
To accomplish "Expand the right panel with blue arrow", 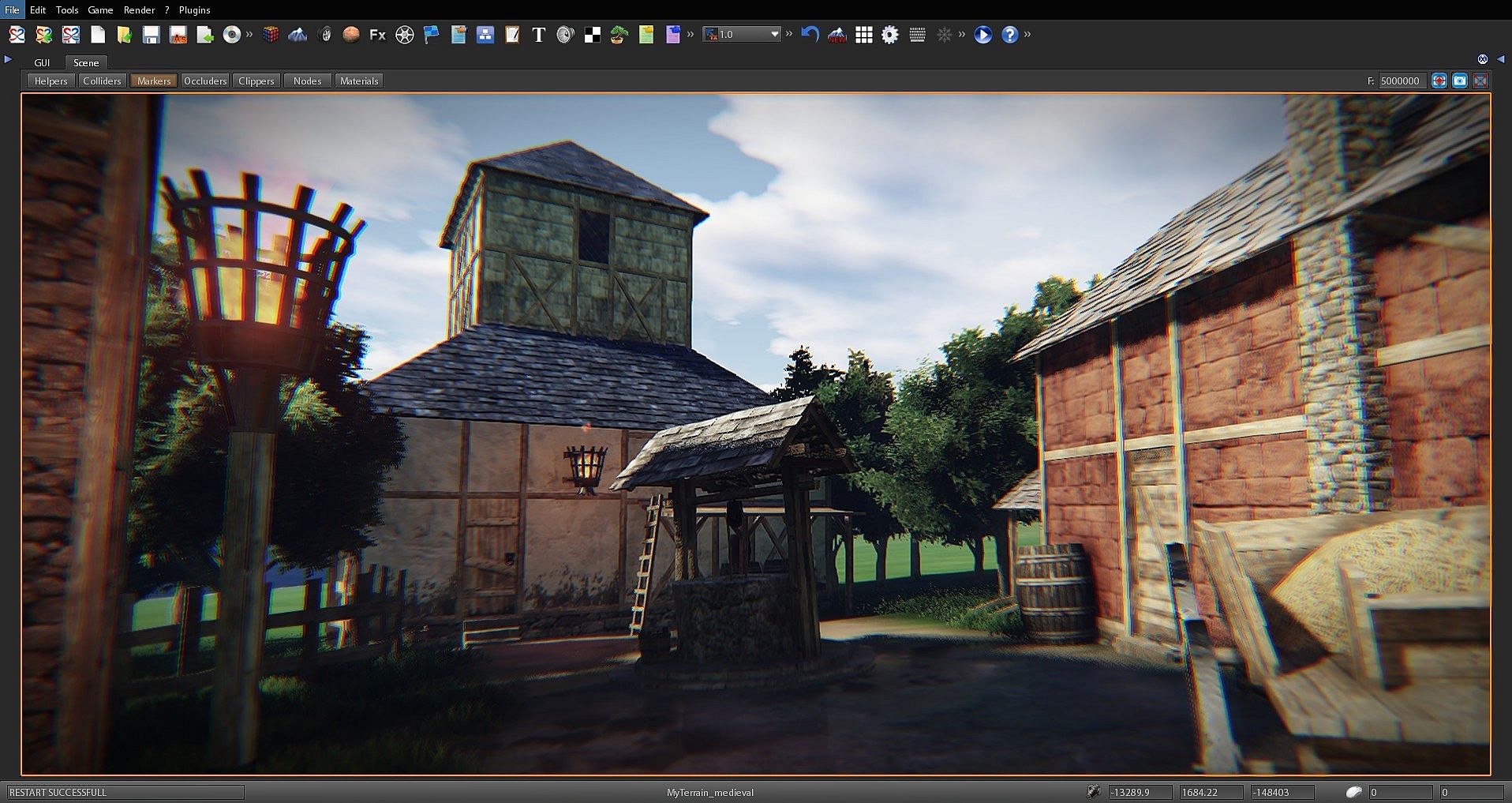I will 1501,59.
